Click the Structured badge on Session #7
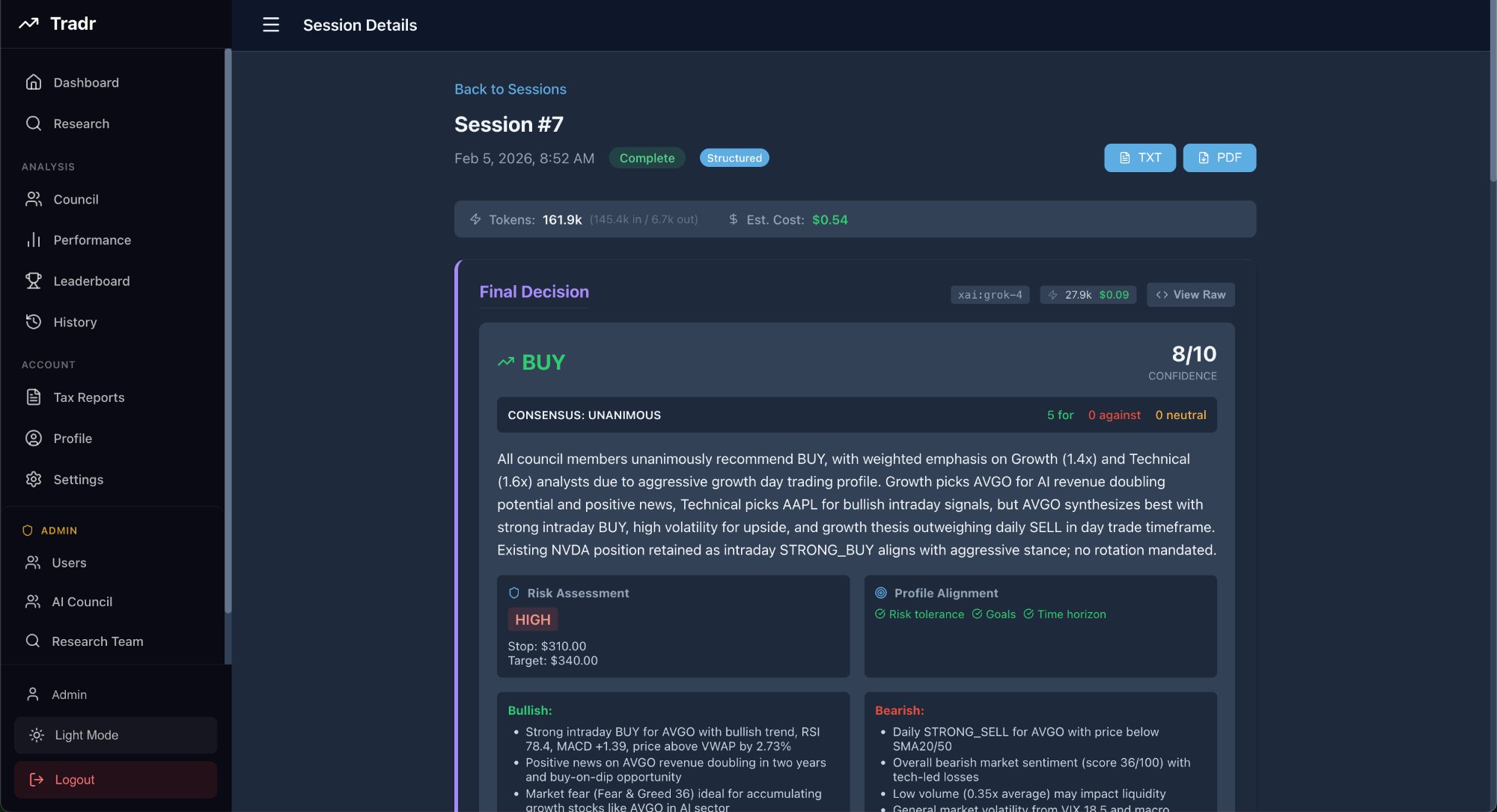This screenshot has height=812, width=1497. [x=734, y=158]
